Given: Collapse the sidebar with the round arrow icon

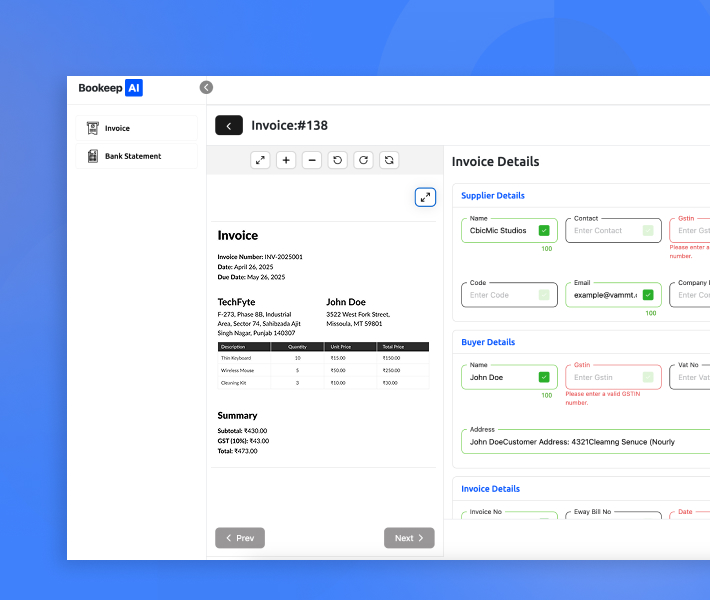Looking at the screenshot, I should [x=206, y=88].
